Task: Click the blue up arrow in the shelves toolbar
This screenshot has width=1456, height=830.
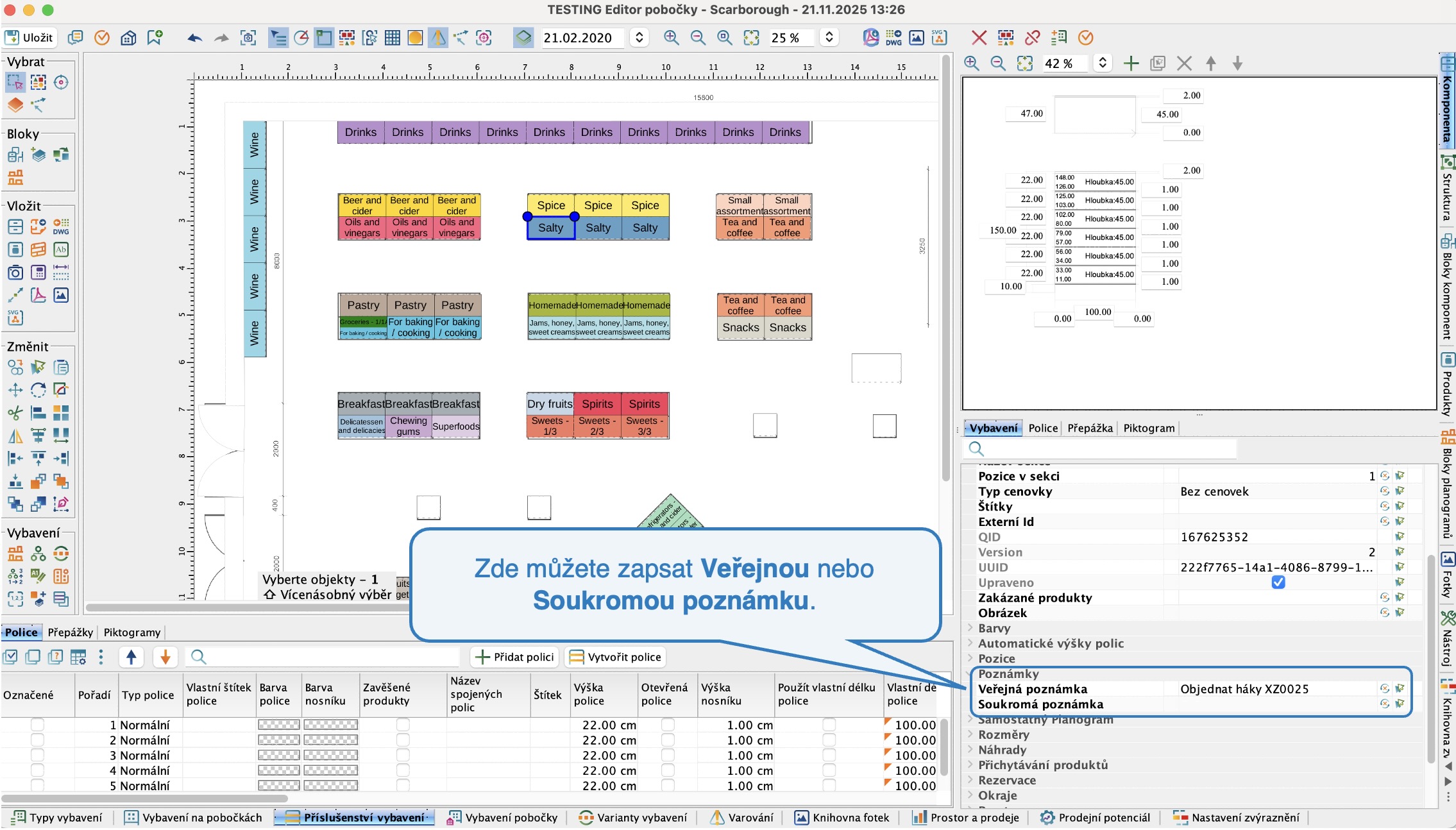Action: 131,657
